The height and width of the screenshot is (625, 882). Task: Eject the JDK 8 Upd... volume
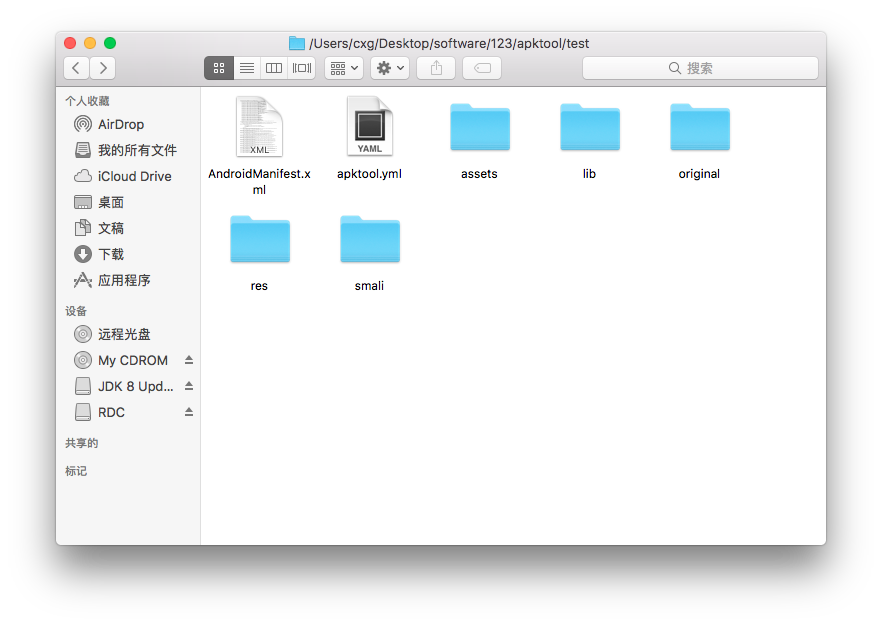[x=189, y=386]
